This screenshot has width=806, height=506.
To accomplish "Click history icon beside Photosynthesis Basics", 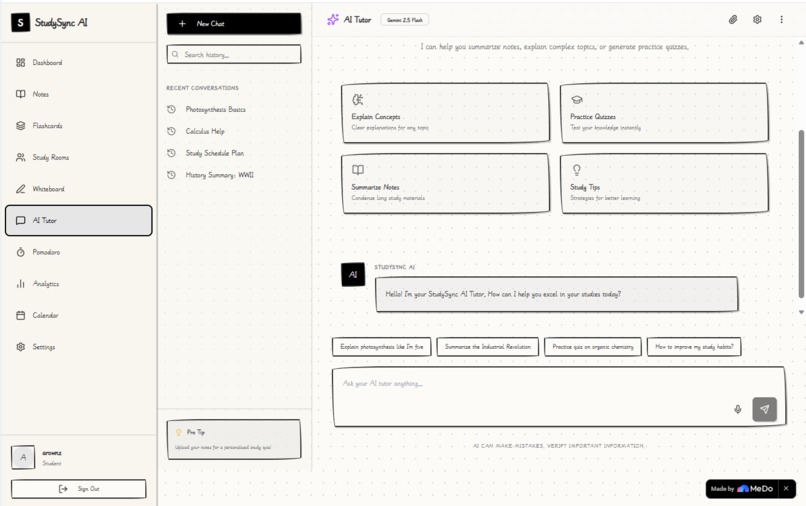I will 172,110.
